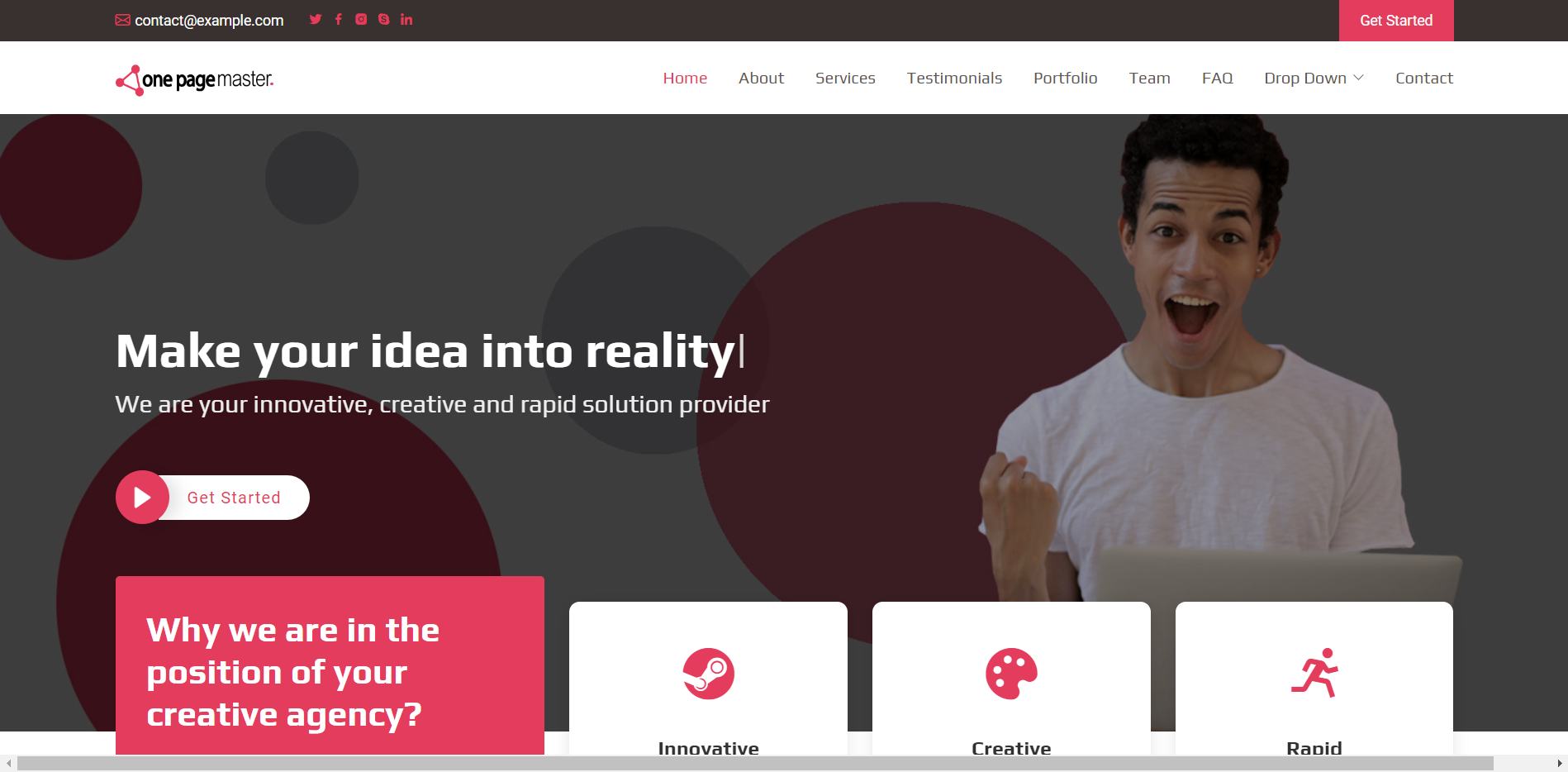Open the Facebook social icon
This screenshot has height=772, width=1568.
(x=338, y=19)
